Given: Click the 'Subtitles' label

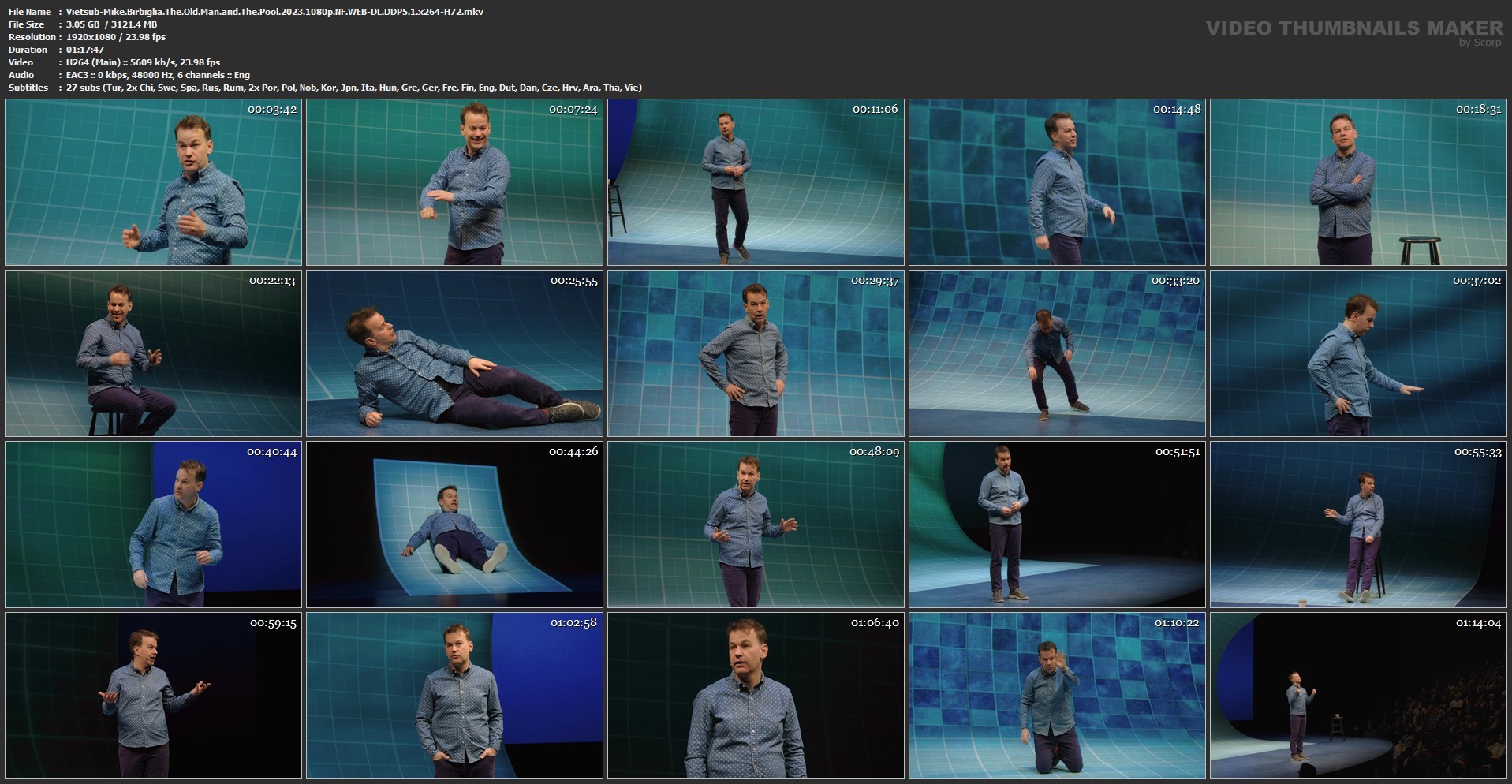Looking at the screenshot, I should tap(28, 88).
